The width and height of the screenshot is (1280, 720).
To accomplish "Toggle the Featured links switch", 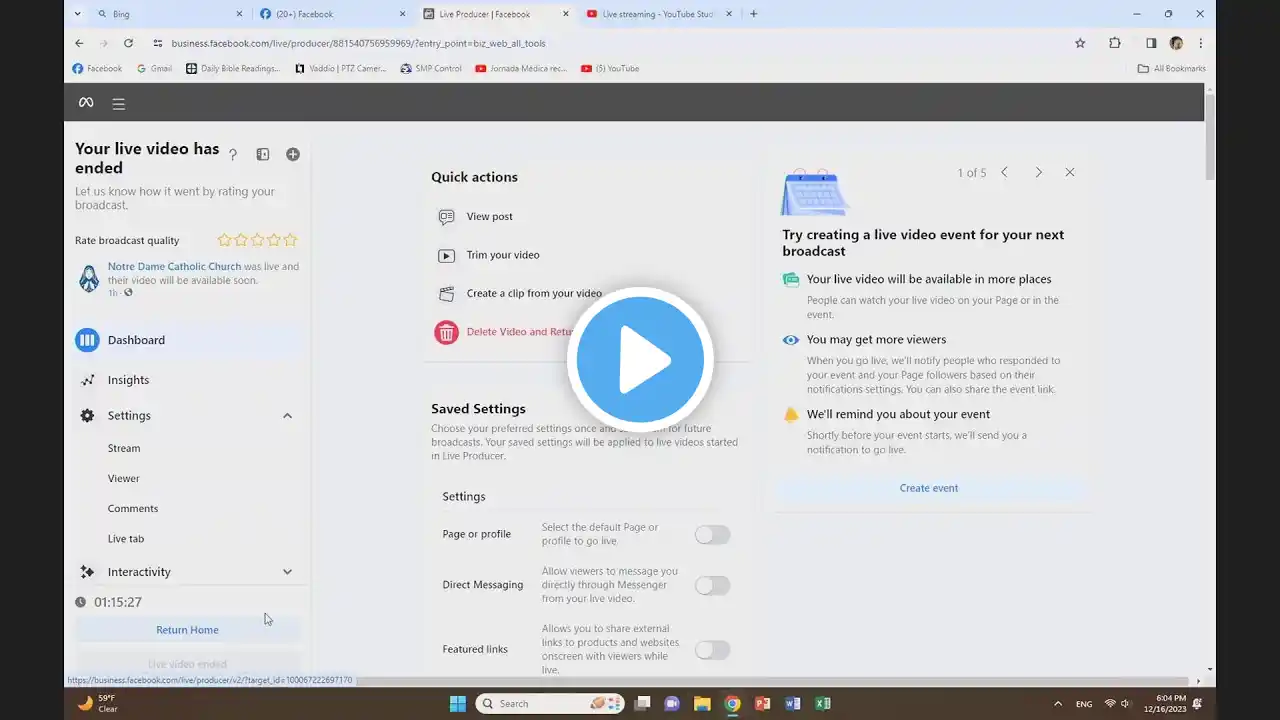I will click(712, 650).
